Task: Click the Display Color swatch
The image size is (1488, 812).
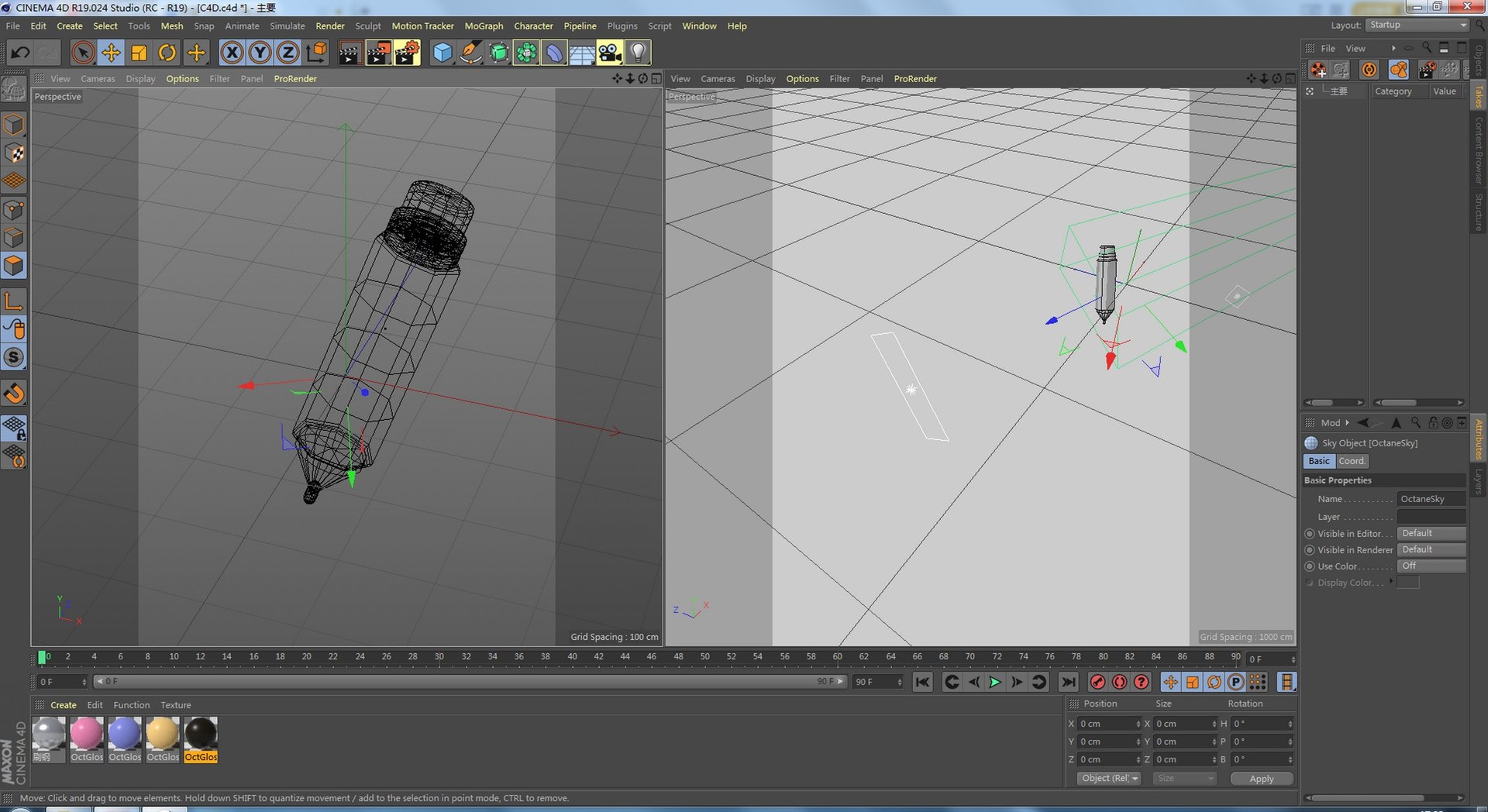Action: point(1407,583)
